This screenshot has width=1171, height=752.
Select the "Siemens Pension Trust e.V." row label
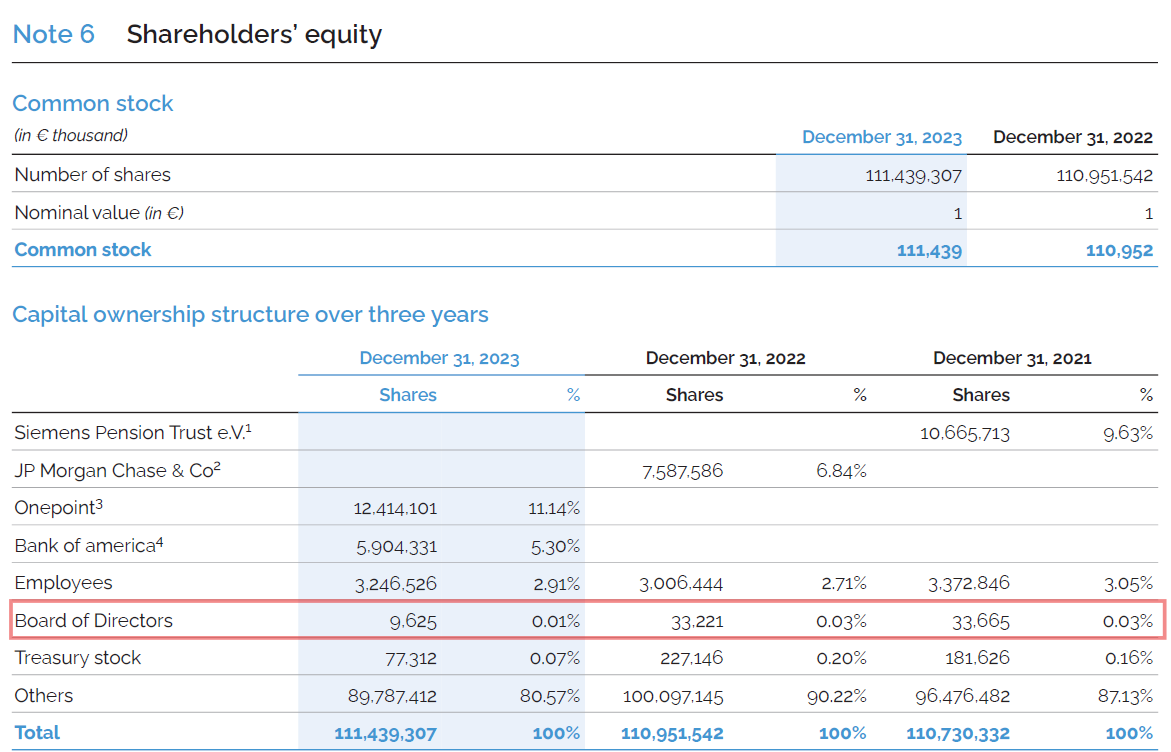click(132, 433)
